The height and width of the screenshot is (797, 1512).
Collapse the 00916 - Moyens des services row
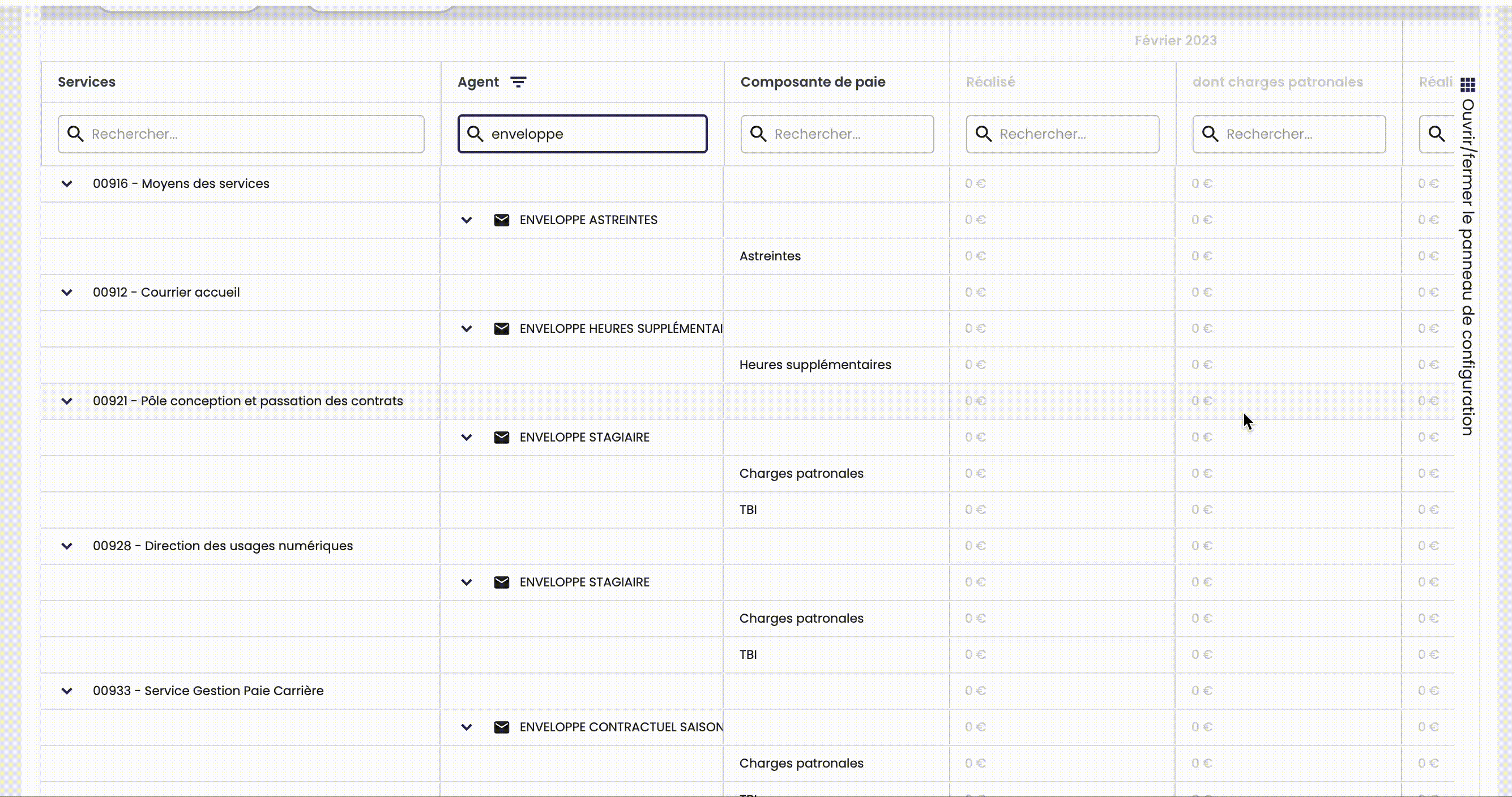[x=67, y=184]
